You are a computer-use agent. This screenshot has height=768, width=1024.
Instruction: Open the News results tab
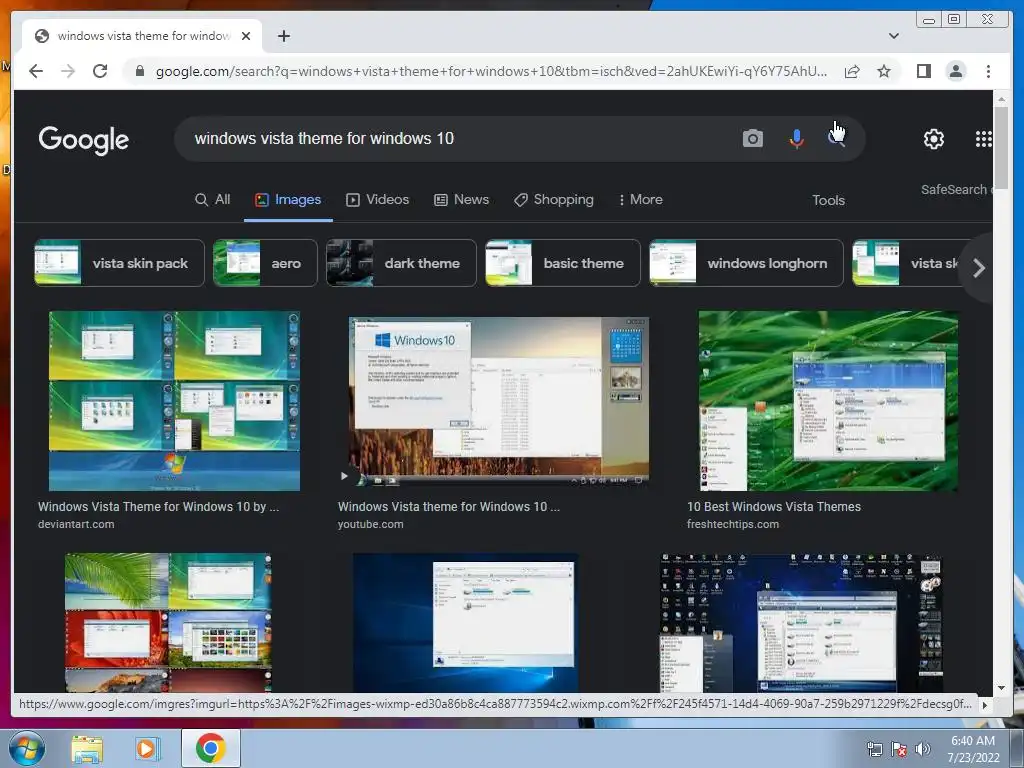462,200
